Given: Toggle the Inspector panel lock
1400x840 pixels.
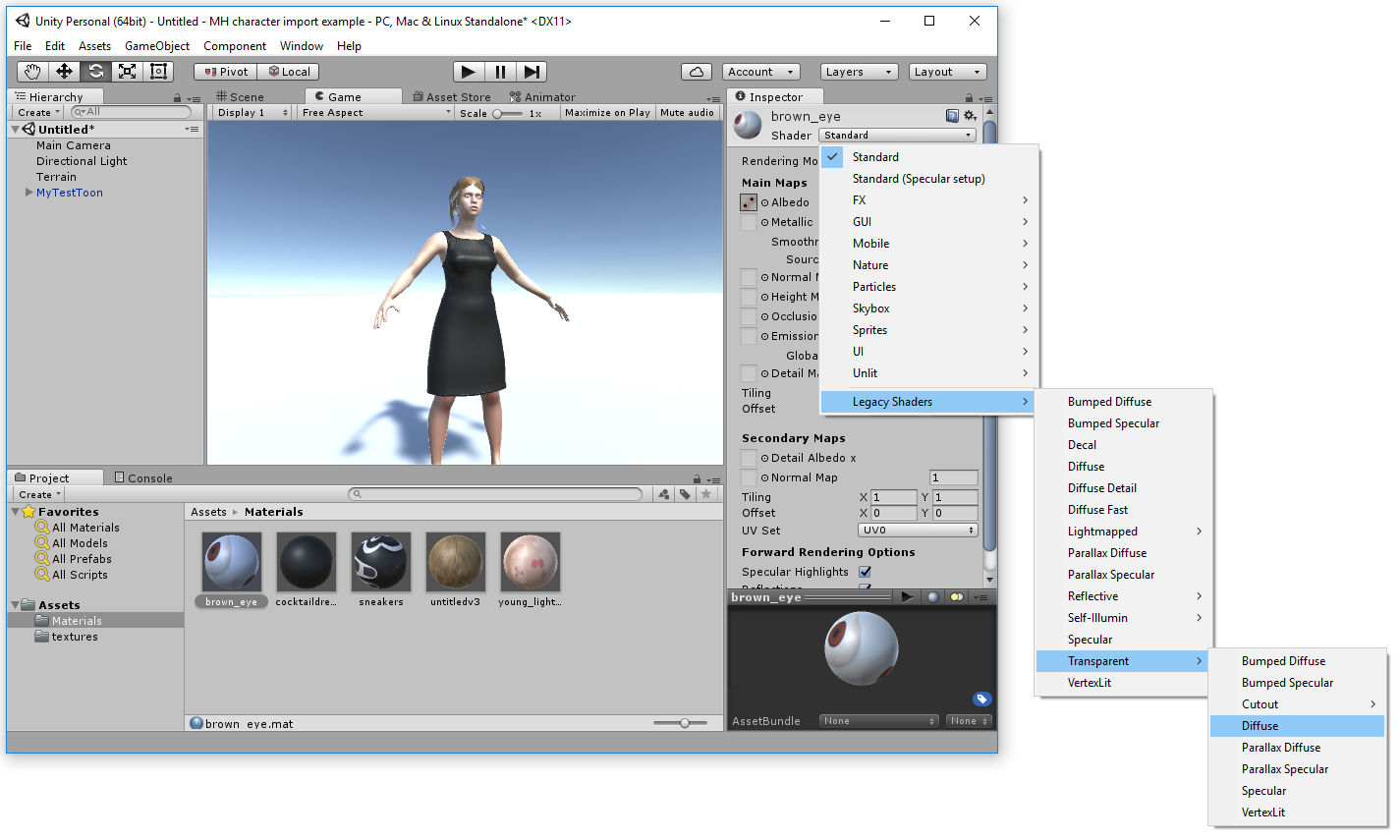Looking at the screenshot, I should (x=969, y=97).
